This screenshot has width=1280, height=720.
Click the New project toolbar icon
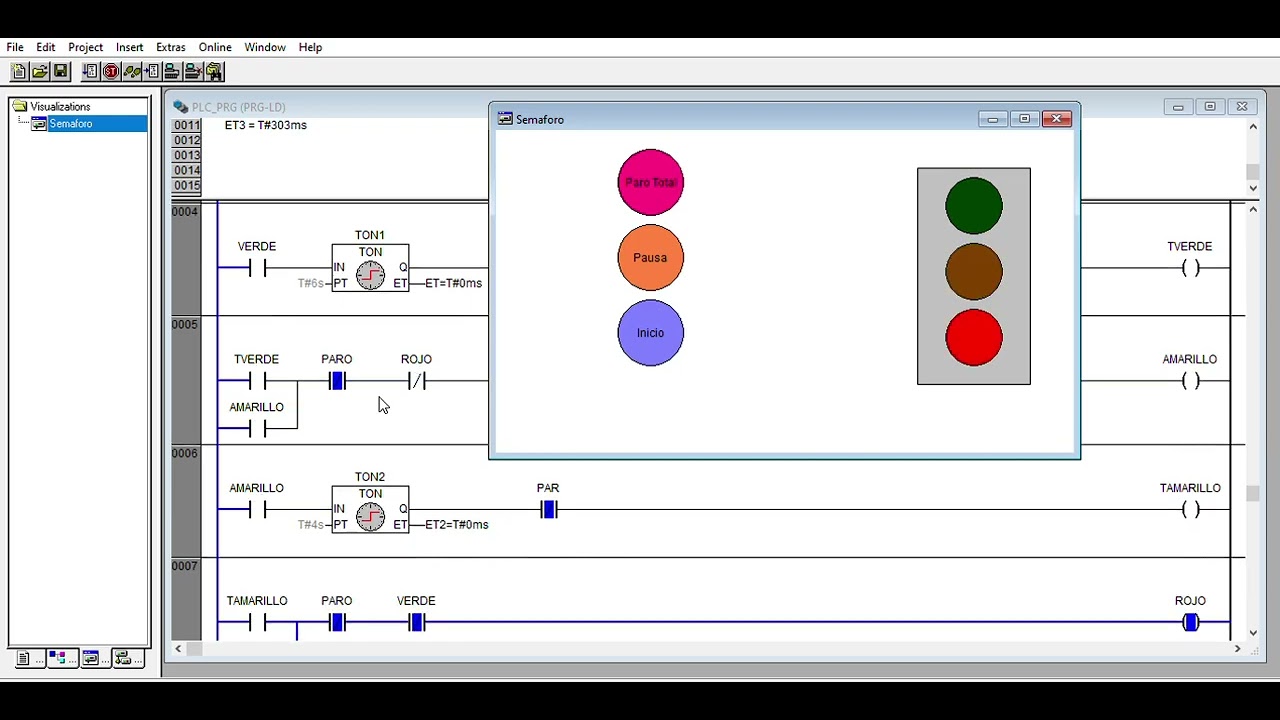(18, 71)
